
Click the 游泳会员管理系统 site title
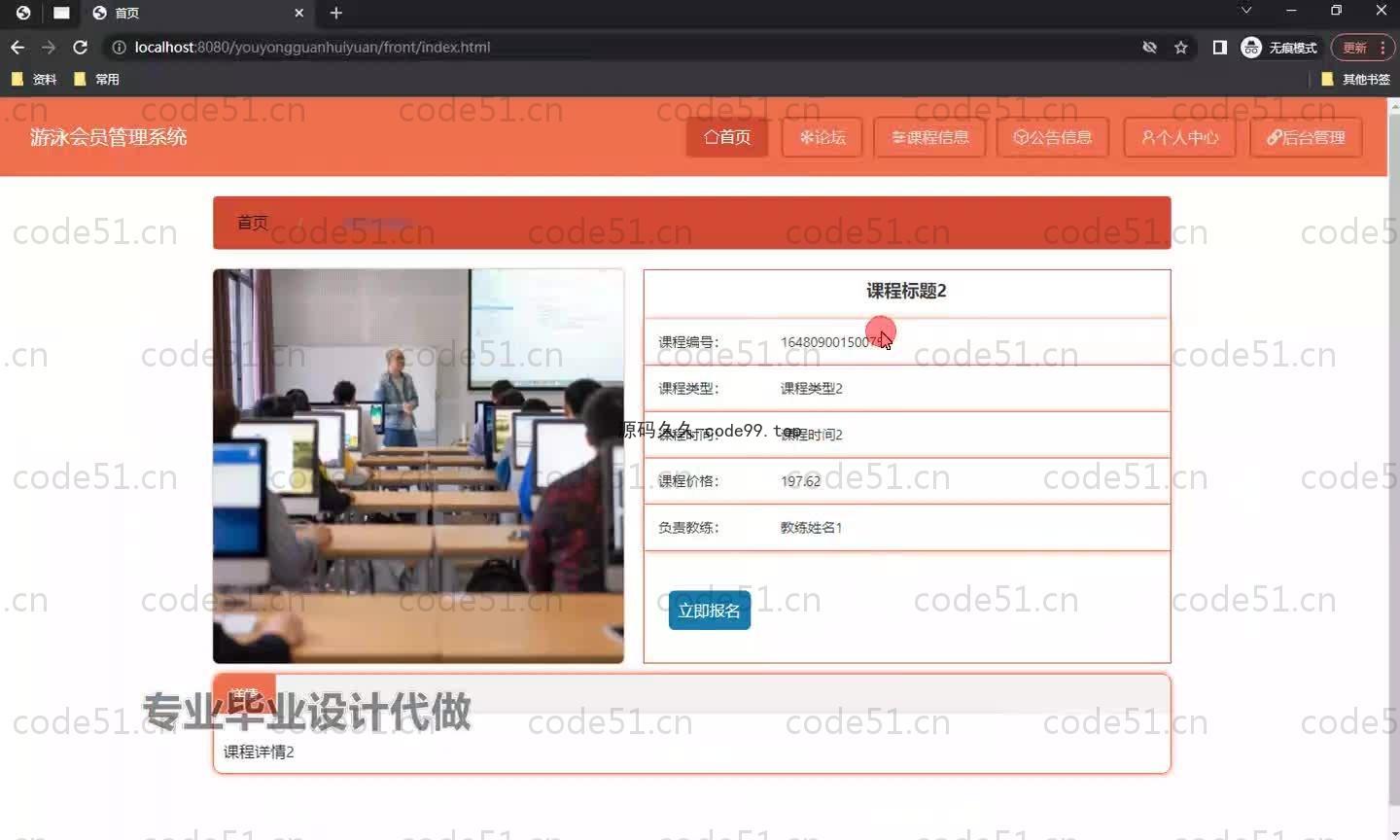coord(108,137)
